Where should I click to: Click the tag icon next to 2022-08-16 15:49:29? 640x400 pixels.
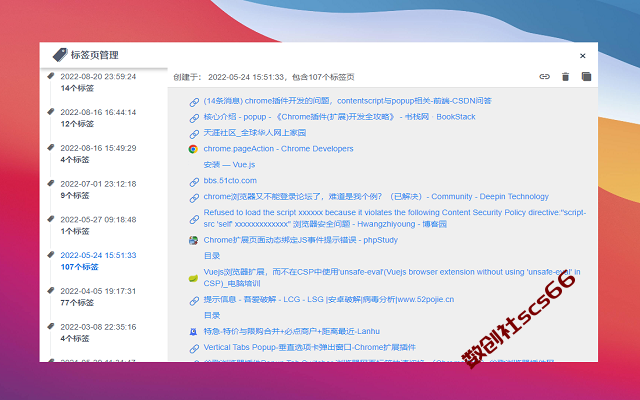pyautogui.click(x=51, y=147)
